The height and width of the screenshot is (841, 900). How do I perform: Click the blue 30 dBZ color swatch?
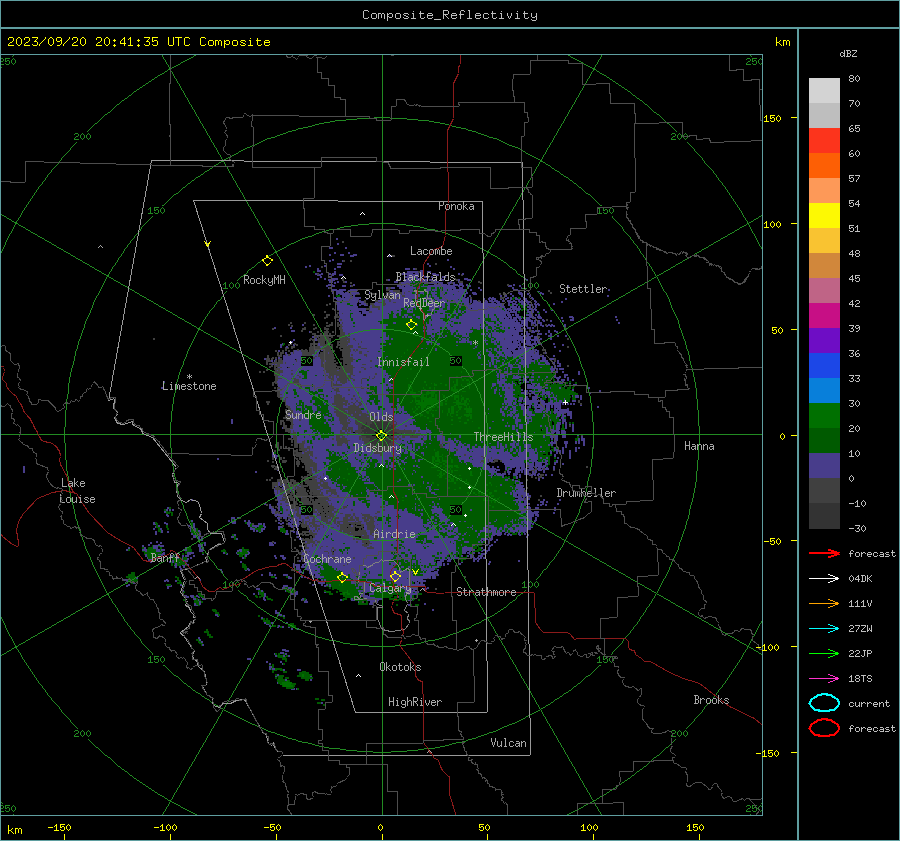tap(824, 390)
